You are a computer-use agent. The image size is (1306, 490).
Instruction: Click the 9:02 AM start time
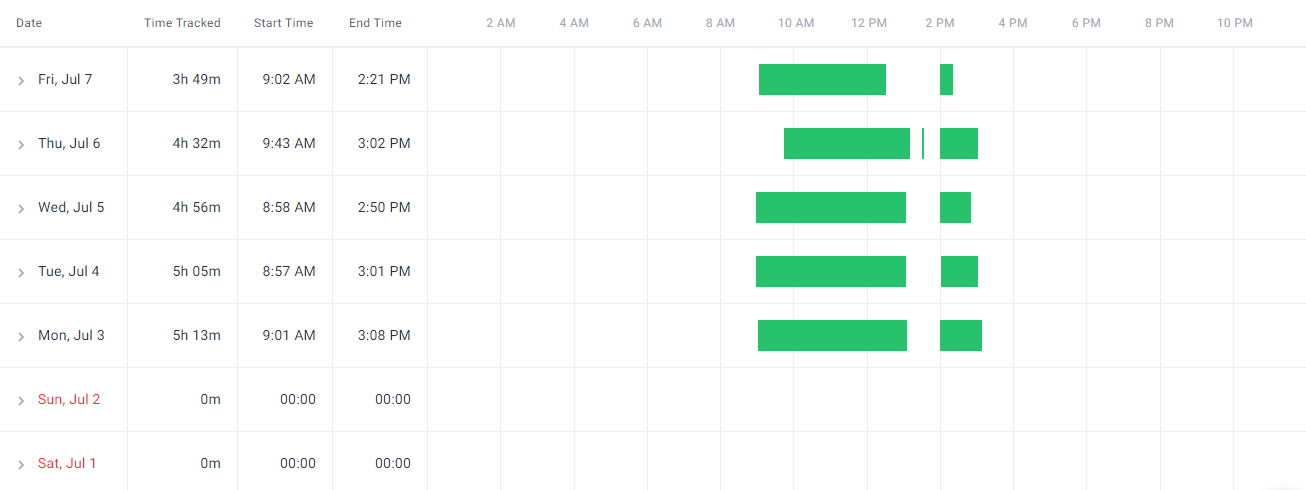(289, 79)
